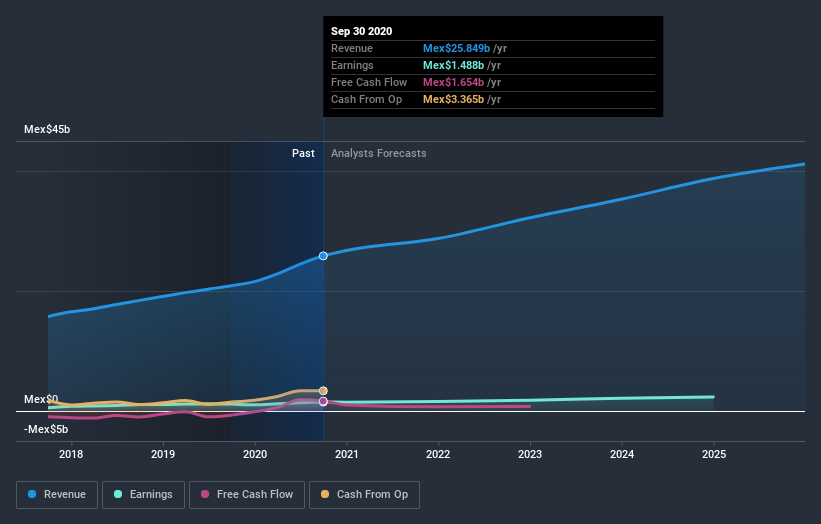821x524 pixels.
Task: Click the blue Revenue data point marker
Action: coord(323,256)
